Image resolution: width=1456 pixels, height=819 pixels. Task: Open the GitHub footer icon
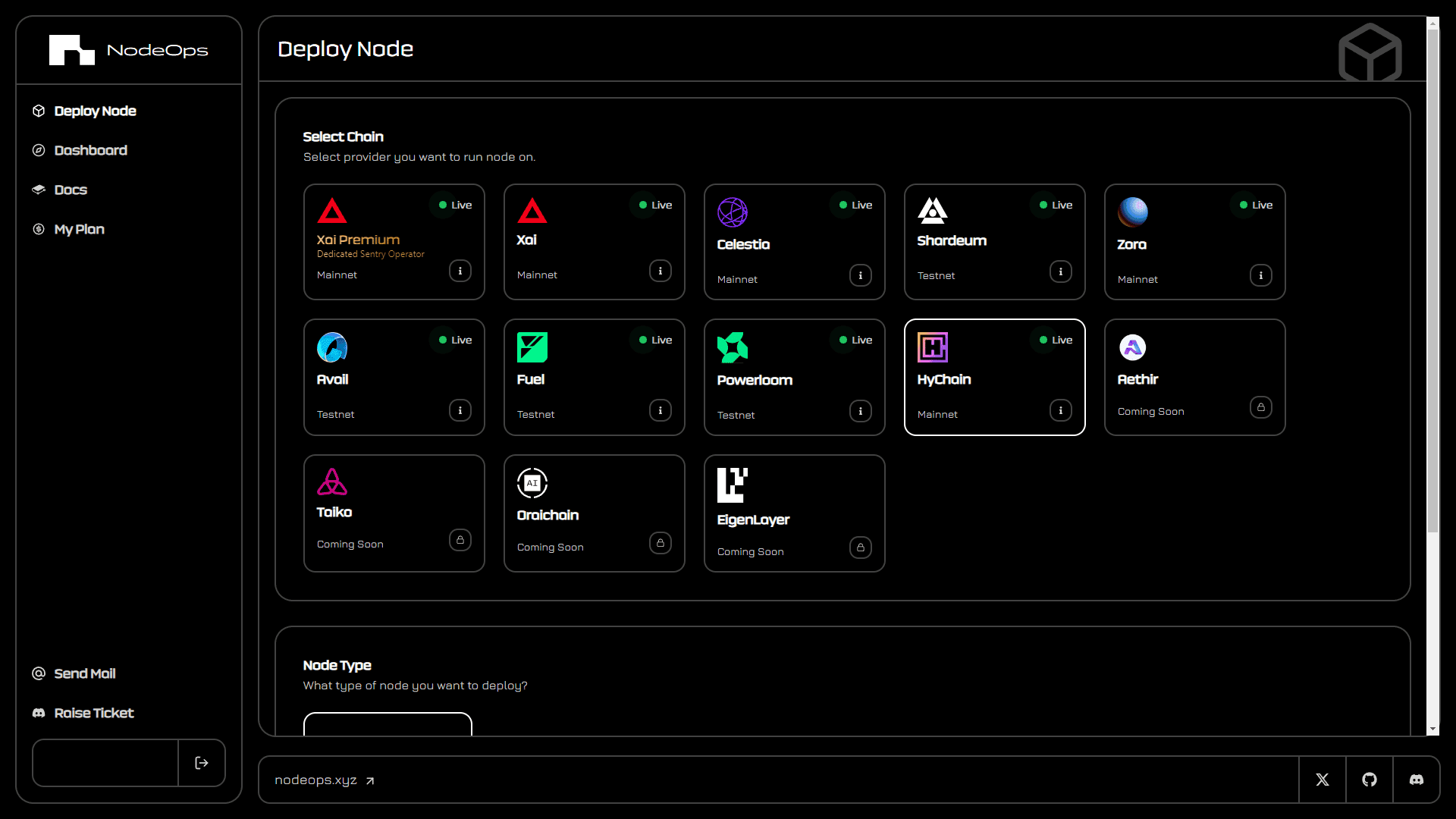coord(1369,780)
